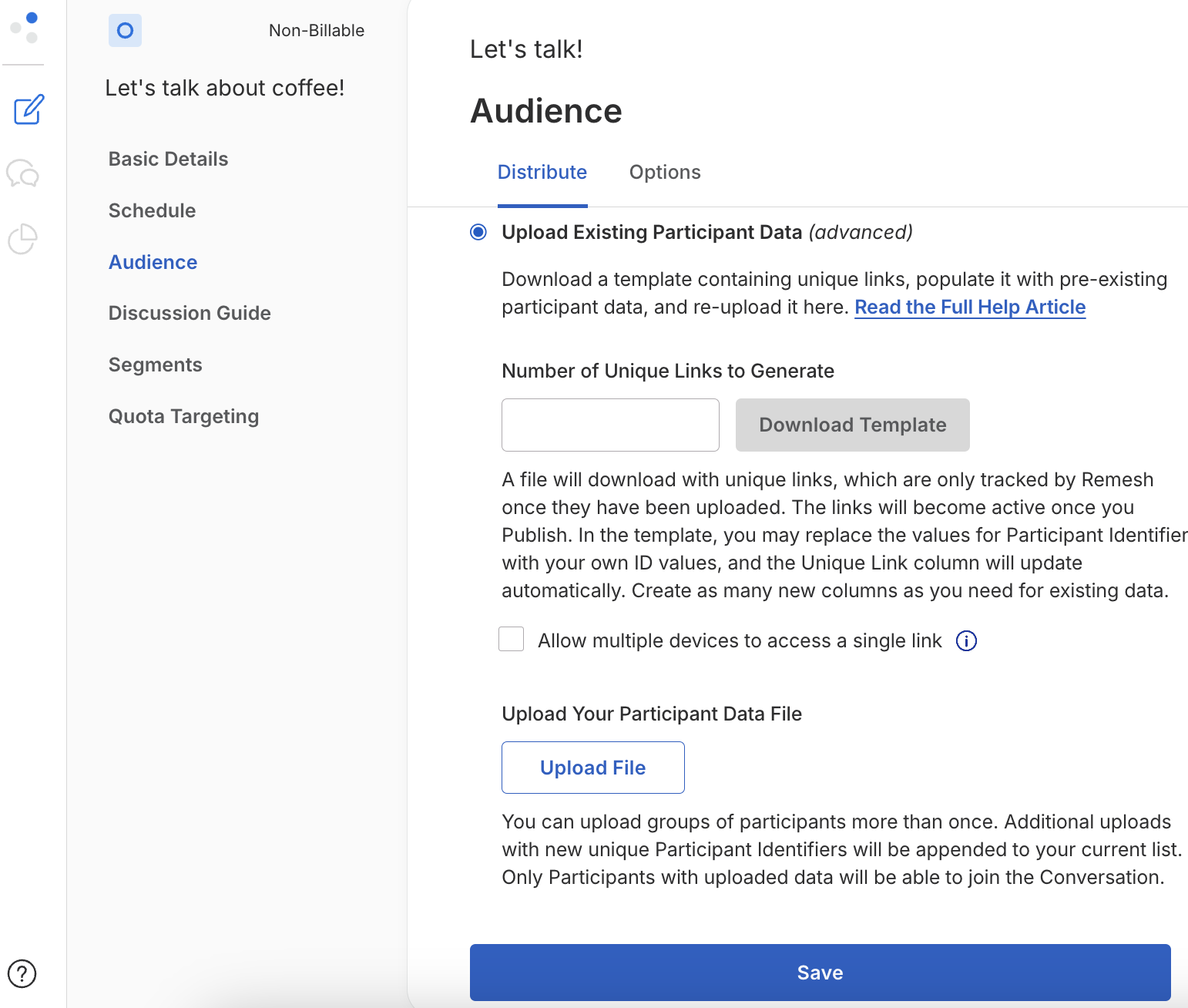1188x1008 pixels.
Task: Select Upload Existing Participant Data radio button
Action: click(x=478, y=231)
